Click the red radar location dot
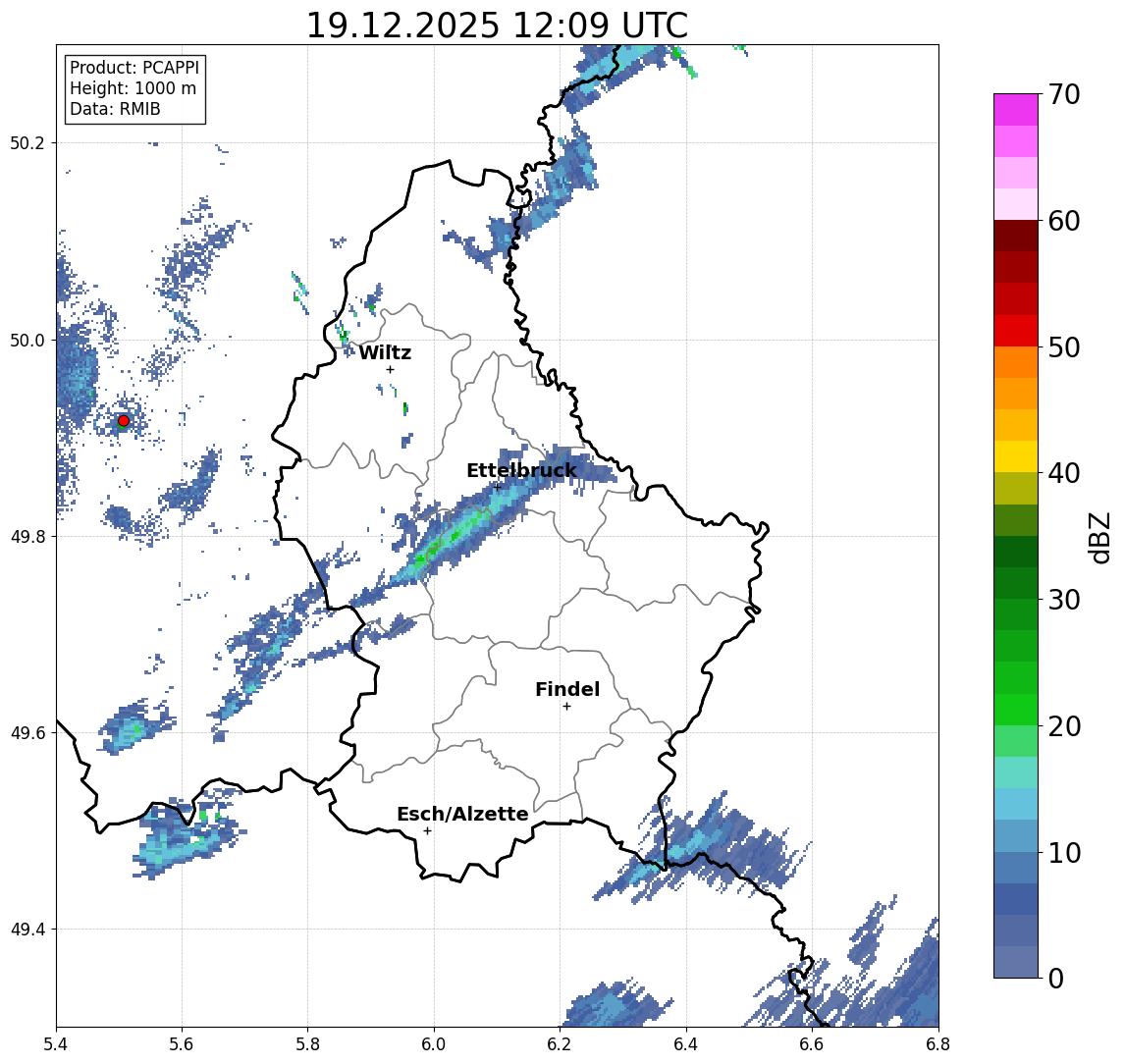The height and width of the screenshot is (1064, 1124). 124,421
